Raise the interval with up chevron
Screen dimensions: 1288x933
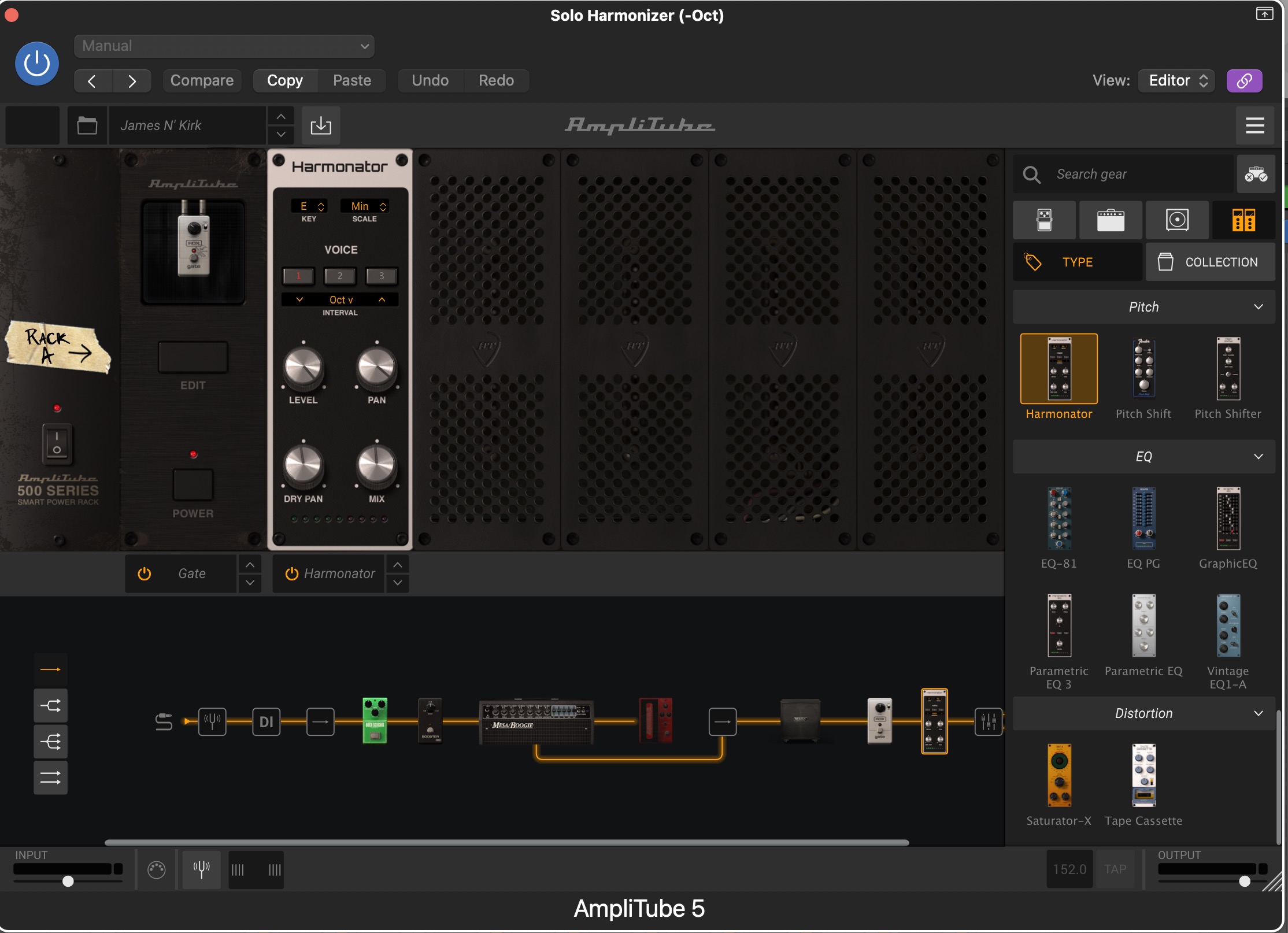pos(382,299)
